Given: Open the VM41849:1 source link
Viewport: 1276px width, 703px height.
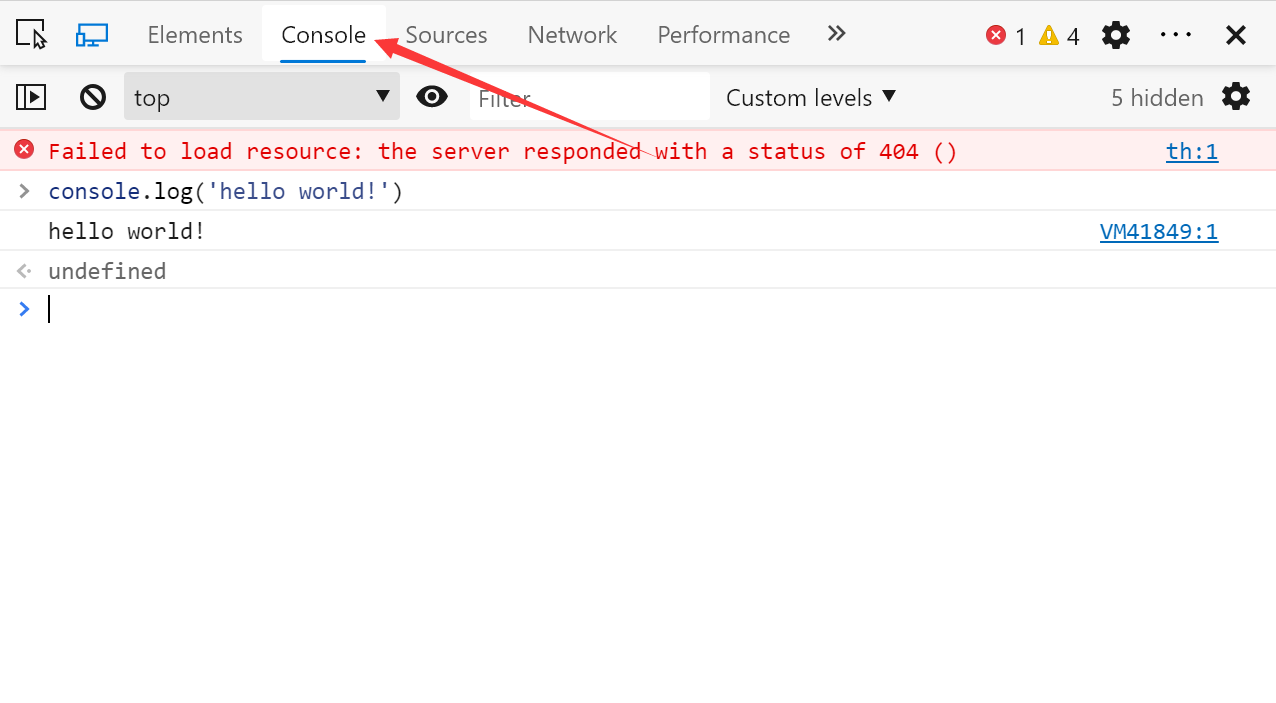Looking at the screenshot, I should tap(1159, 232).
